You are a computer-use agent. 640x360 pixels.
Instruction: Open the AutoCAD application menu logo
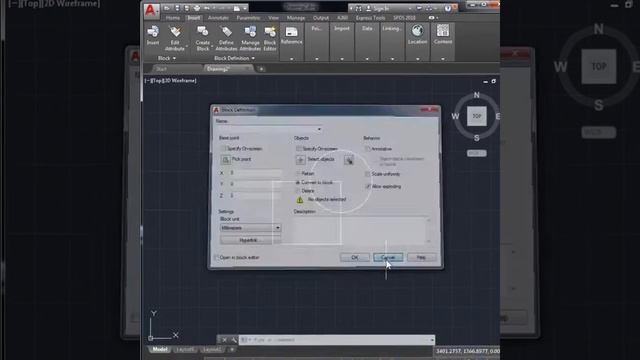(151, 11)
